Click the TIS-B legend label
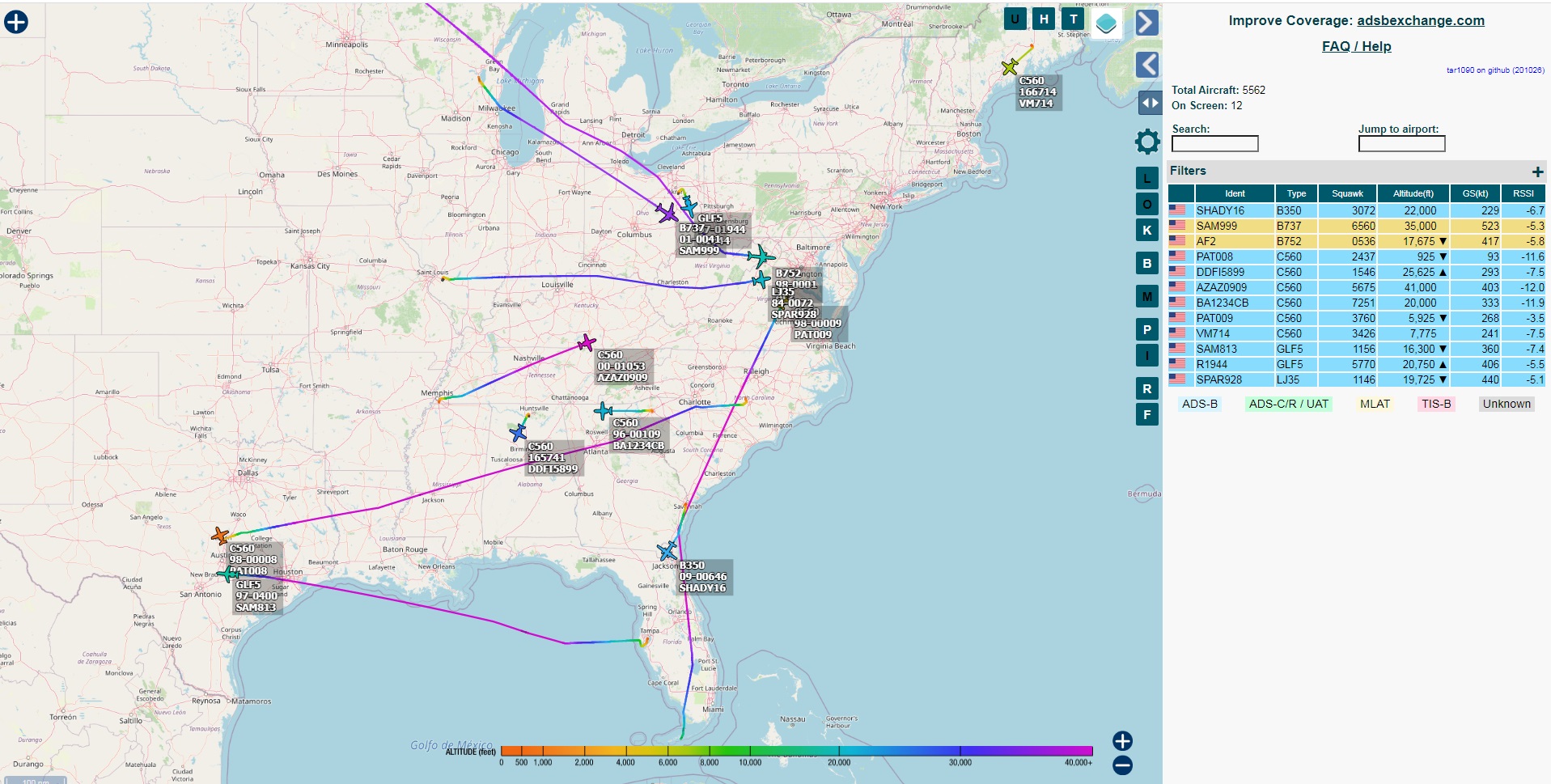The width and height of the screenshot is (1551, 784). click(x=1436, y=404)
